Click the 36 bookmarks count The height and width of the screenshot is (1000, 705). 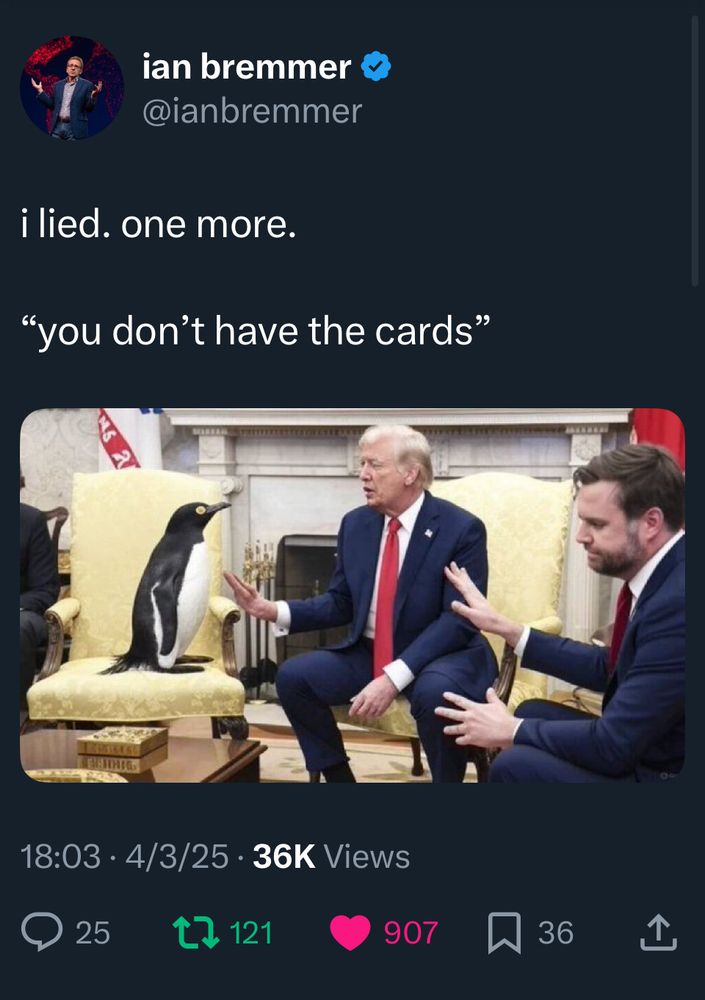click(556, 932)
